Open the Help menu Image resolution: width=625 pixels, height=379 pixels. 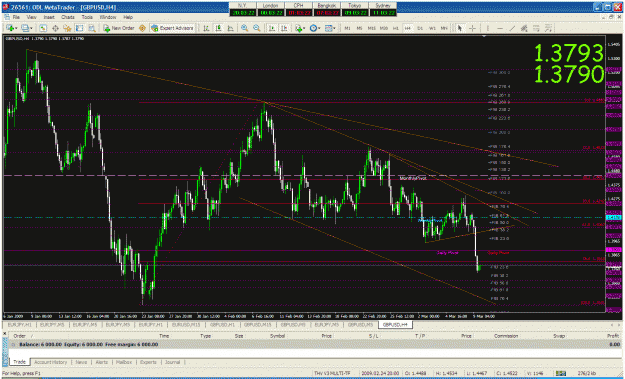pyautogui.click(x=128, y=17)
